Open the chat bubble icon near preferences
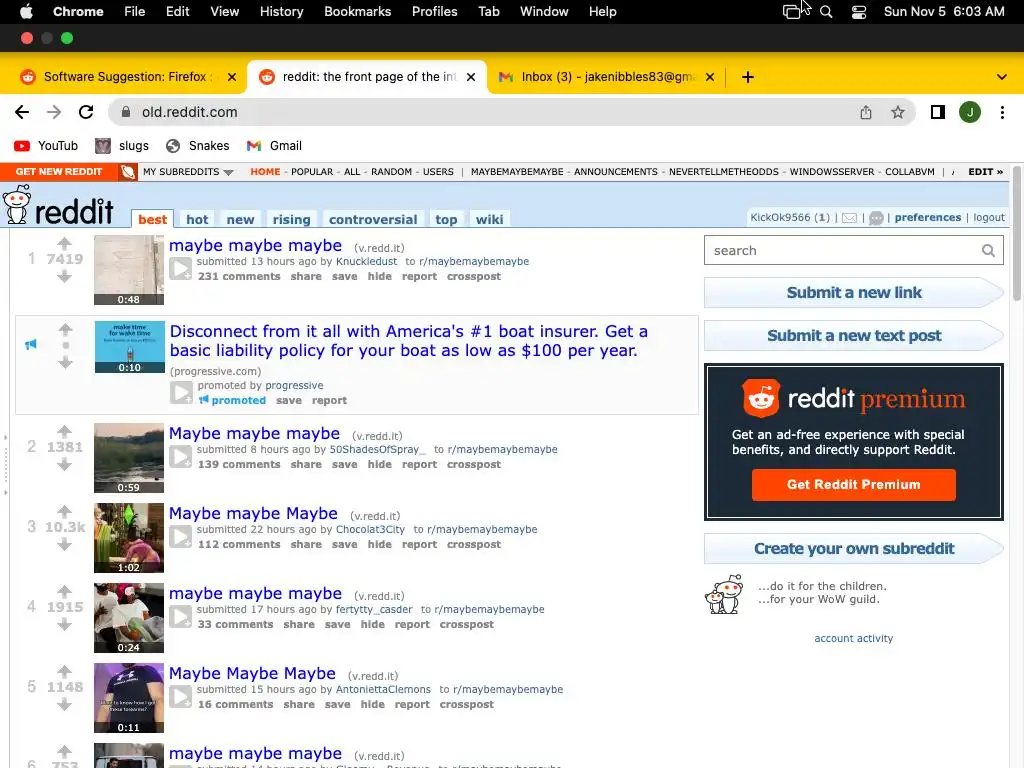Screen dimensions: 1024x768 [x=876, y=218]
